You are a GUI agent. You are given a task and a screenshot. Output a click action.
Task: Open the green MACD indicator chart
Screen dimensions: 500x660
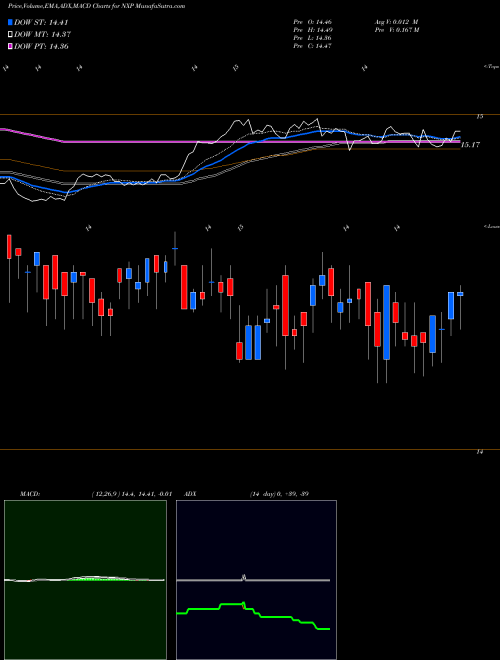pos(85,580)
